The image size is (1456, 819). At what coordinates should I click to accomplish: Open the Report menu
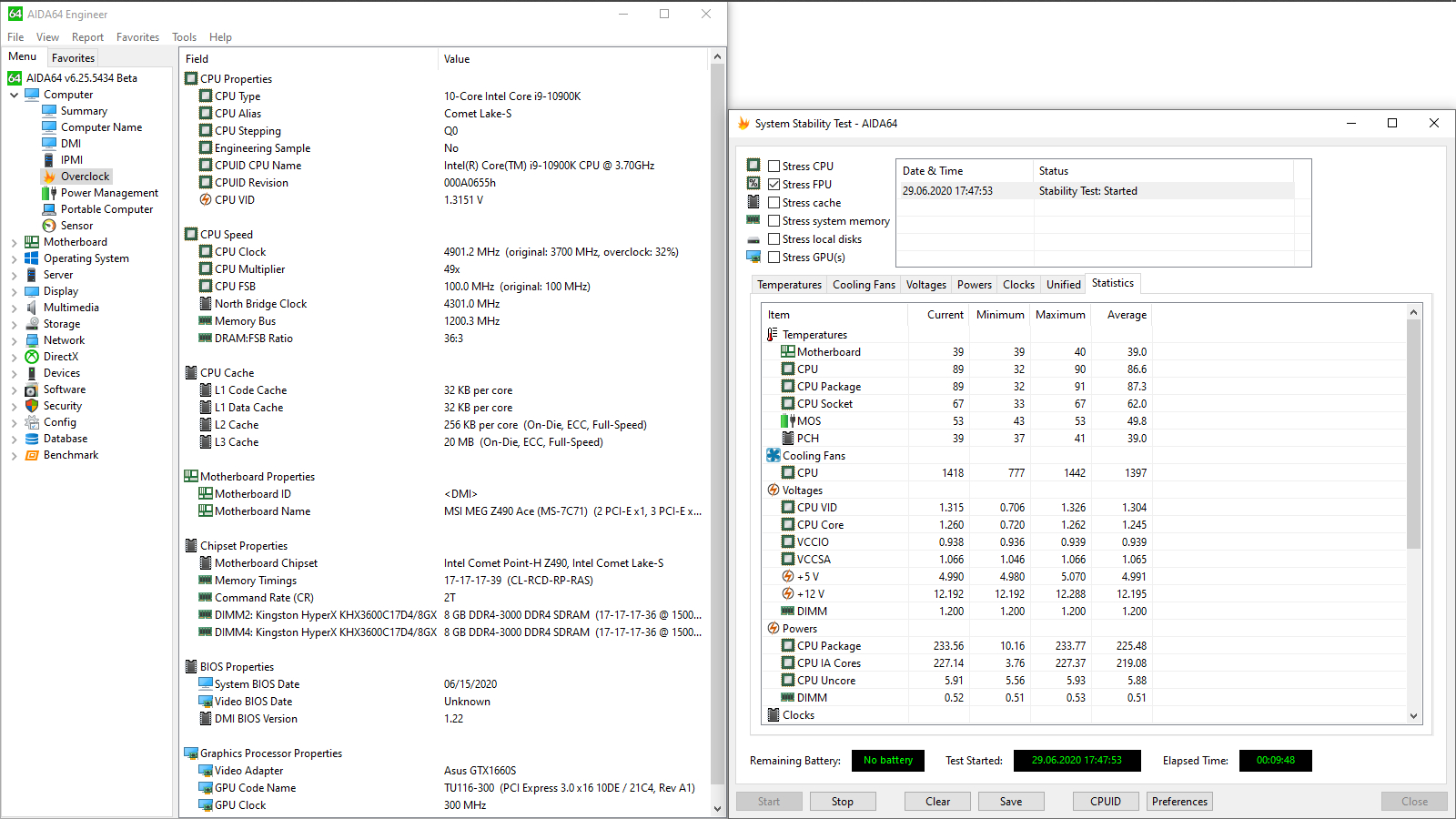pyautogui.click(x=87, y=37)
